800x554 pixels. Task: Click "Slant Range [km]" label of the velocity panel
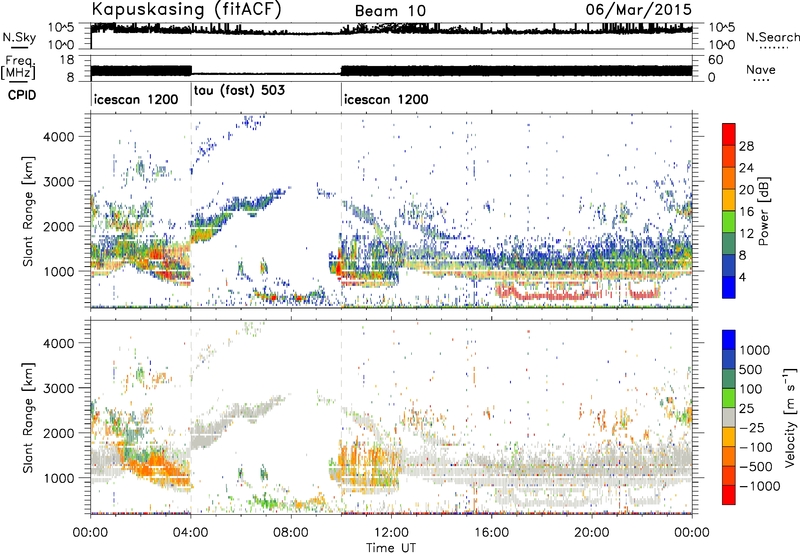(28, 417)
